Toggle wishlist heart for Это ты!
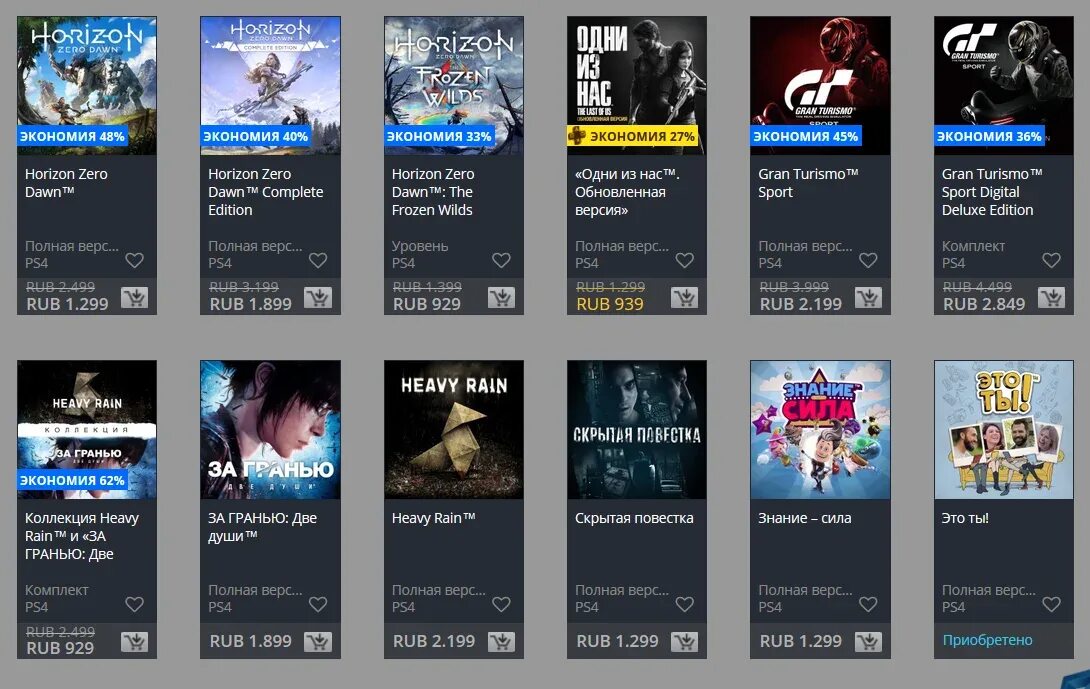 tap(1052, 604)
